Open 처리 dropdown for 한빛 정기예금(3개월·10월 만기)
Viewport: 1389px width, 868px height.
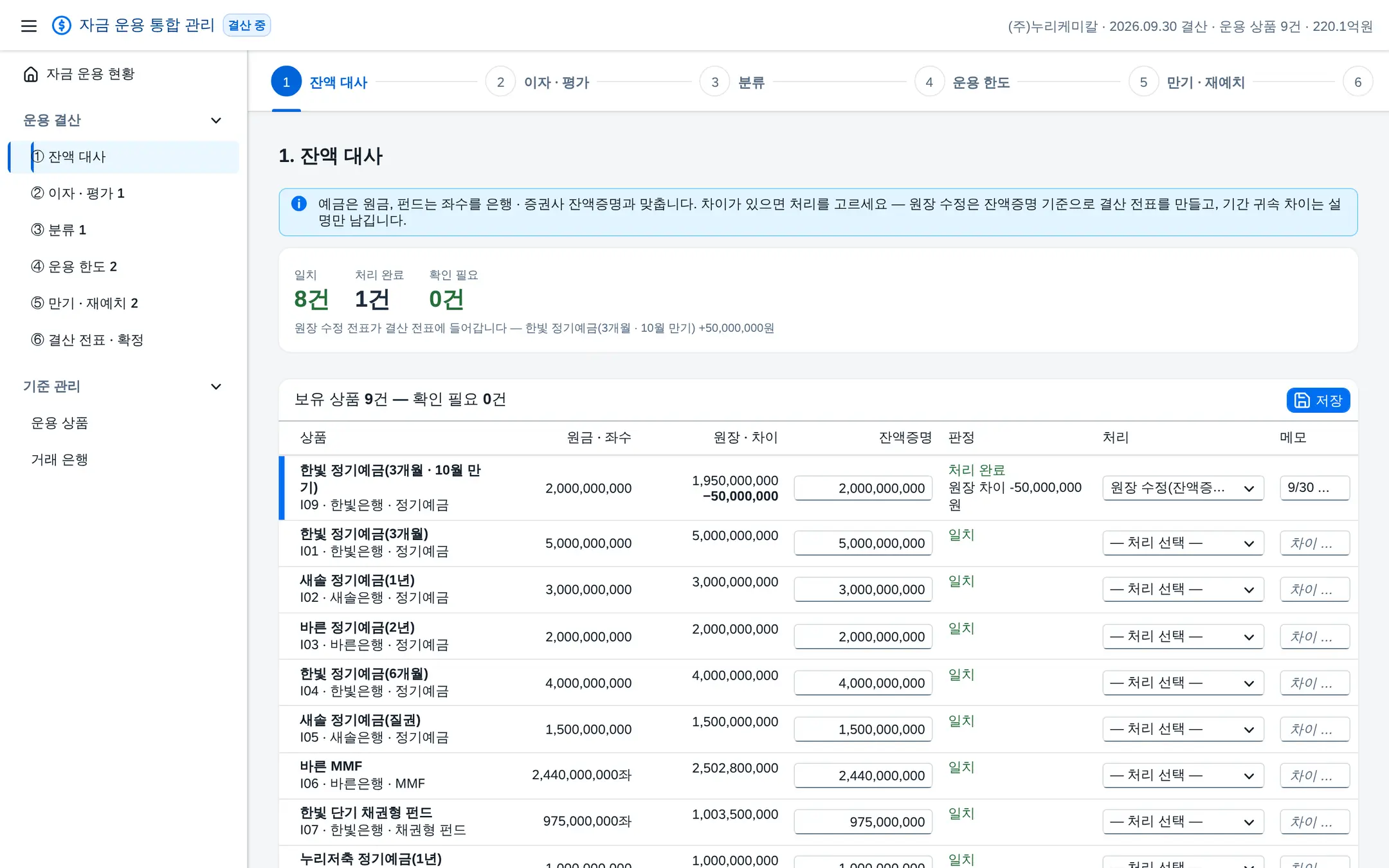click(1183, 488)
